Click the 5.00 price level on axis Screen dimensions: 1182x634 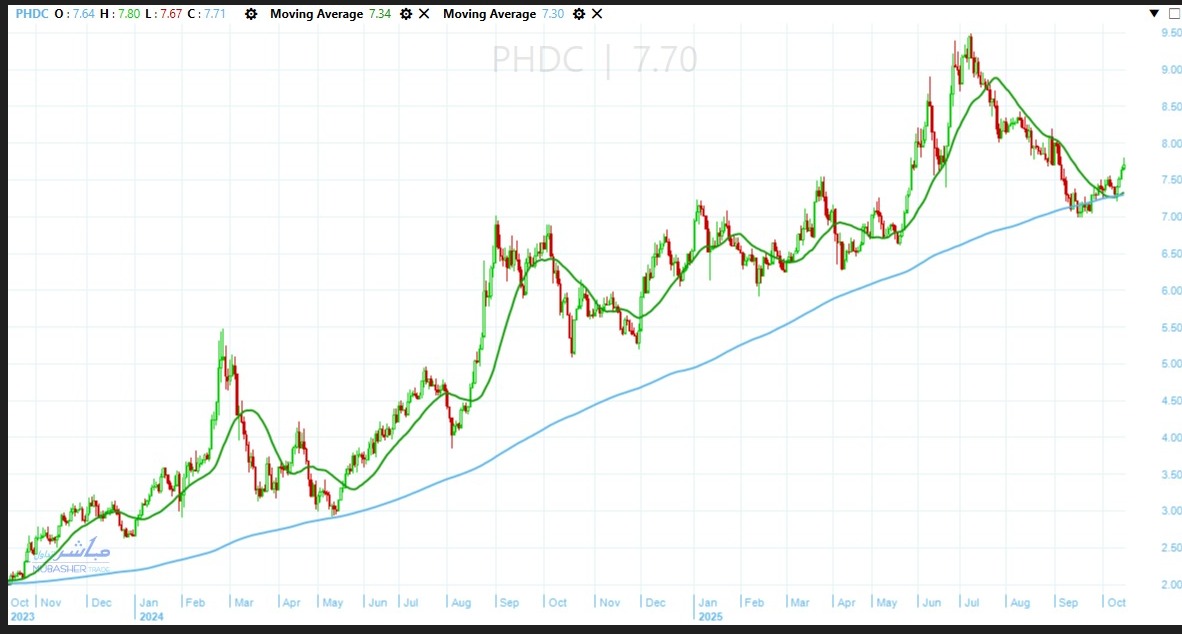(x=1171, y=364)
